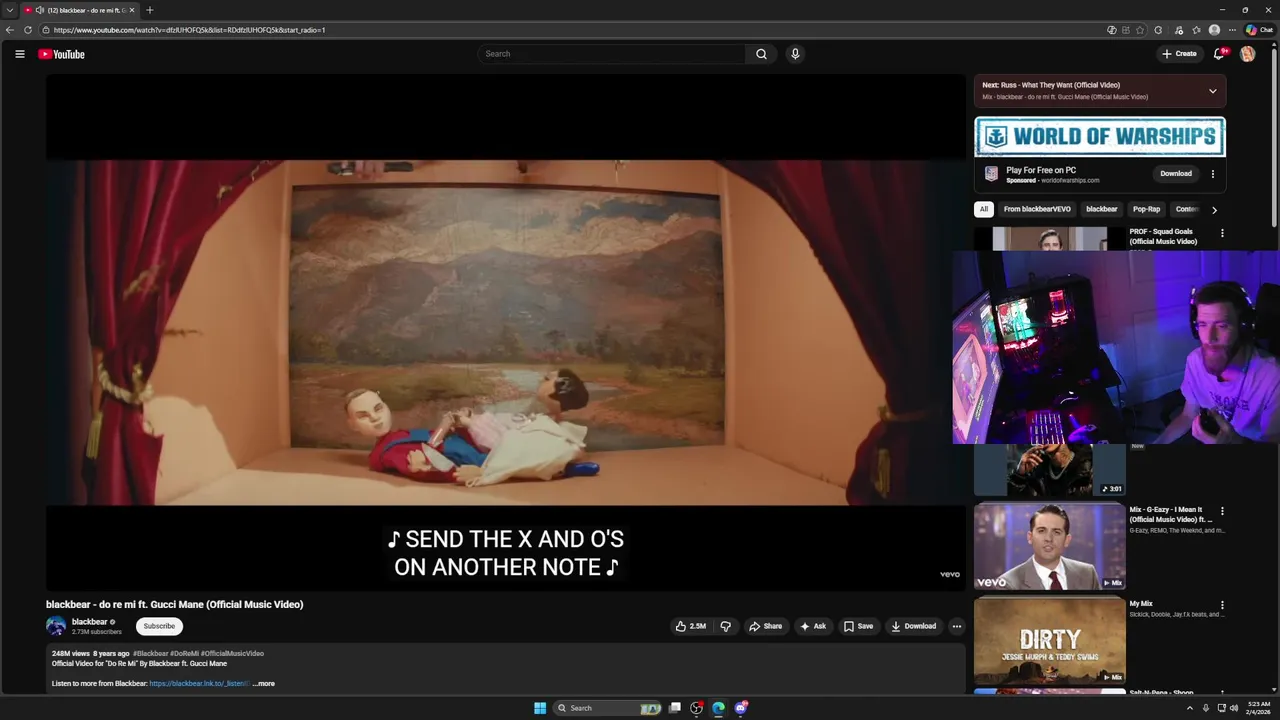This screenshot has height=720, width=1280.
Task: Click the Ask button
Action: (813, 626)
